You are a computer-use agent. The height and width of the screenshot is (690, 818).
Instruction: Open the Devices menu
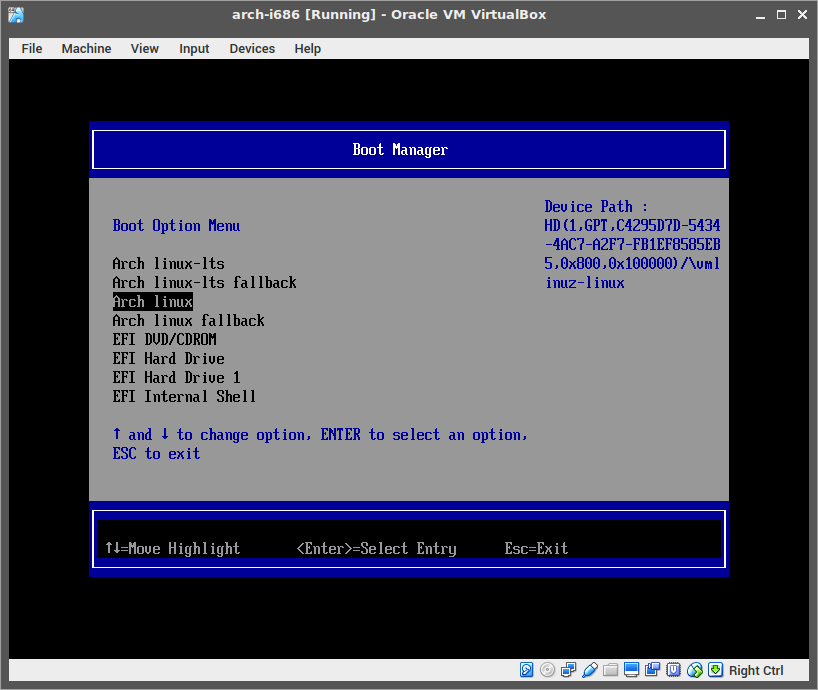coord(252,49)
